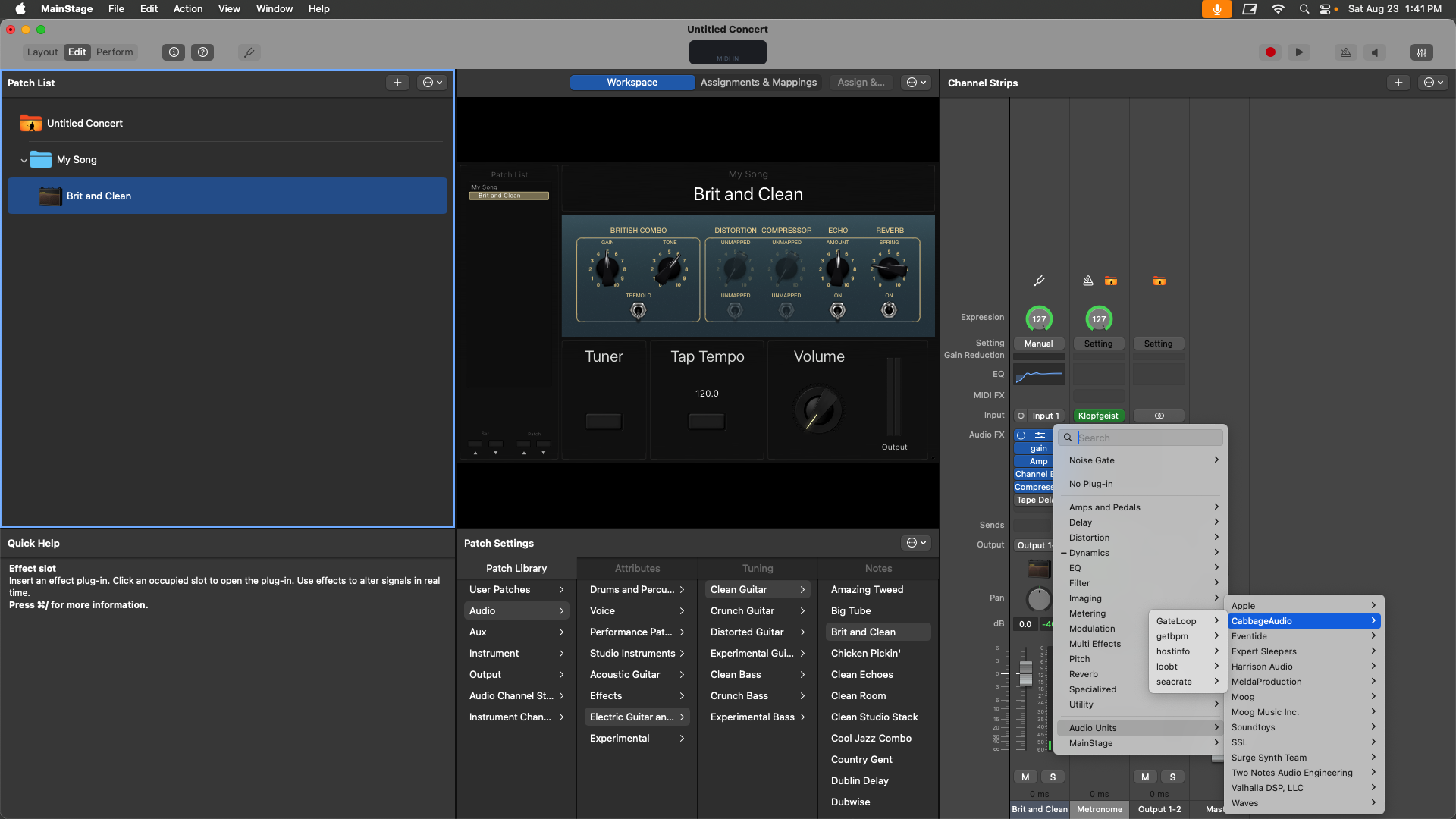Toggle the Echo ON switch
The width and height of the screenshot is (1456, 819).
pos(838,310)
